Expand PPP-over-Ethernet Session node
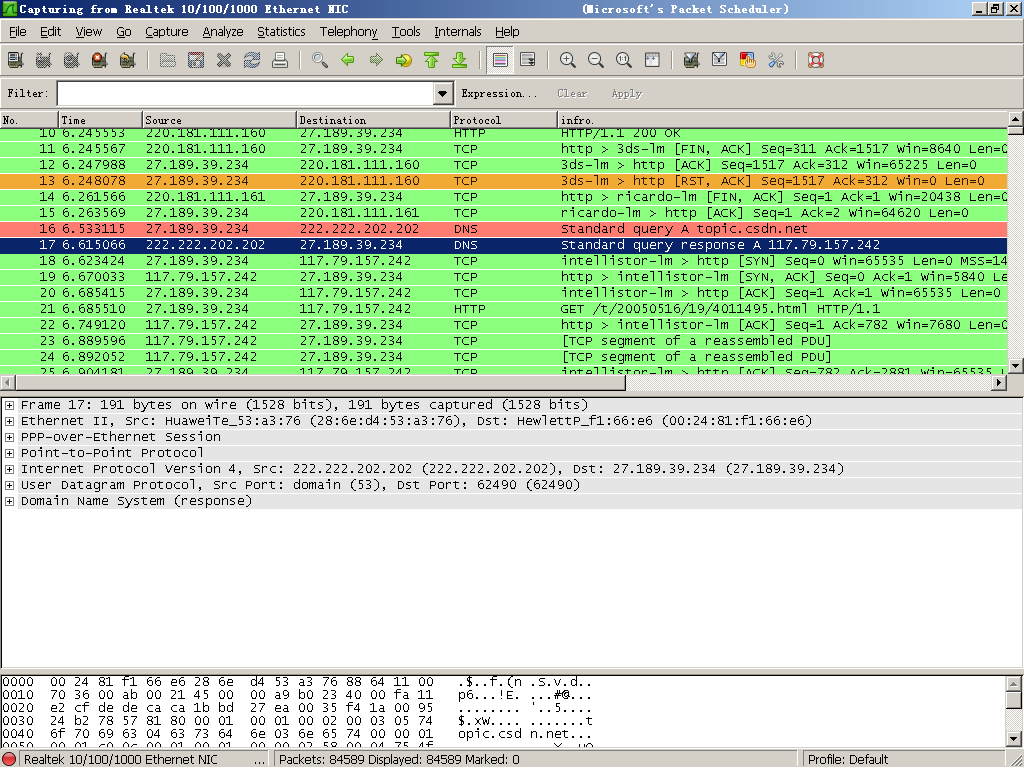This screenshot has width=1024, height=768. 10,437
